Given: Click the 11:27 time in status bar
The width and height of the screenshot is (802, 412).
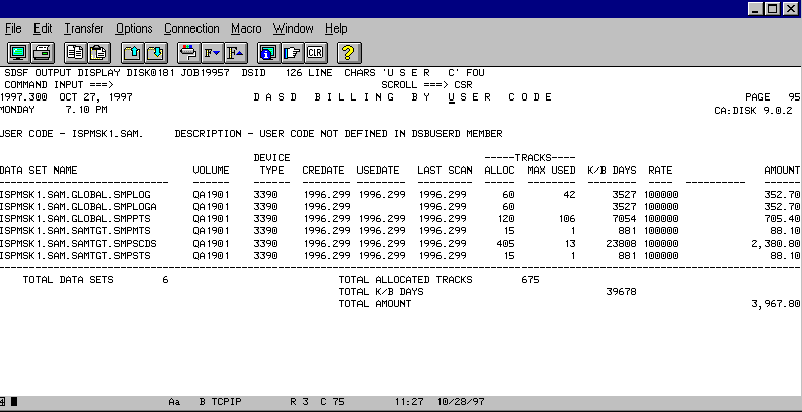Looking at the screenshot, I should point(409,402).
